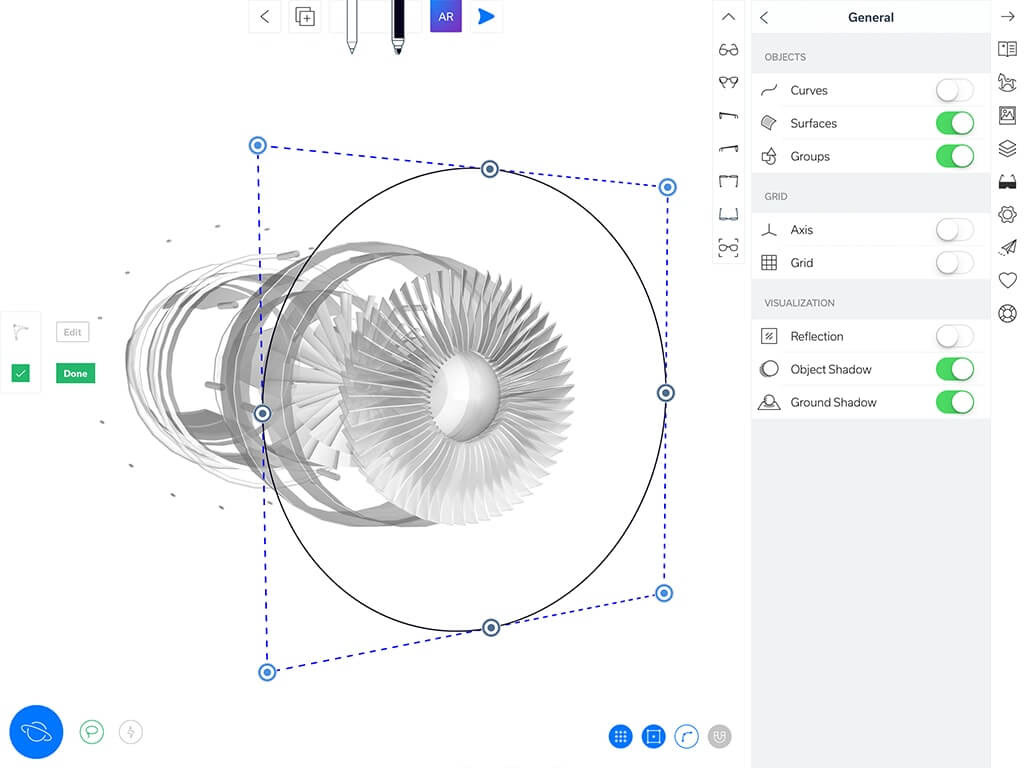Choose the second glasses view icon
This screenshot has height=768, width=1024.
tap(728, 82)
